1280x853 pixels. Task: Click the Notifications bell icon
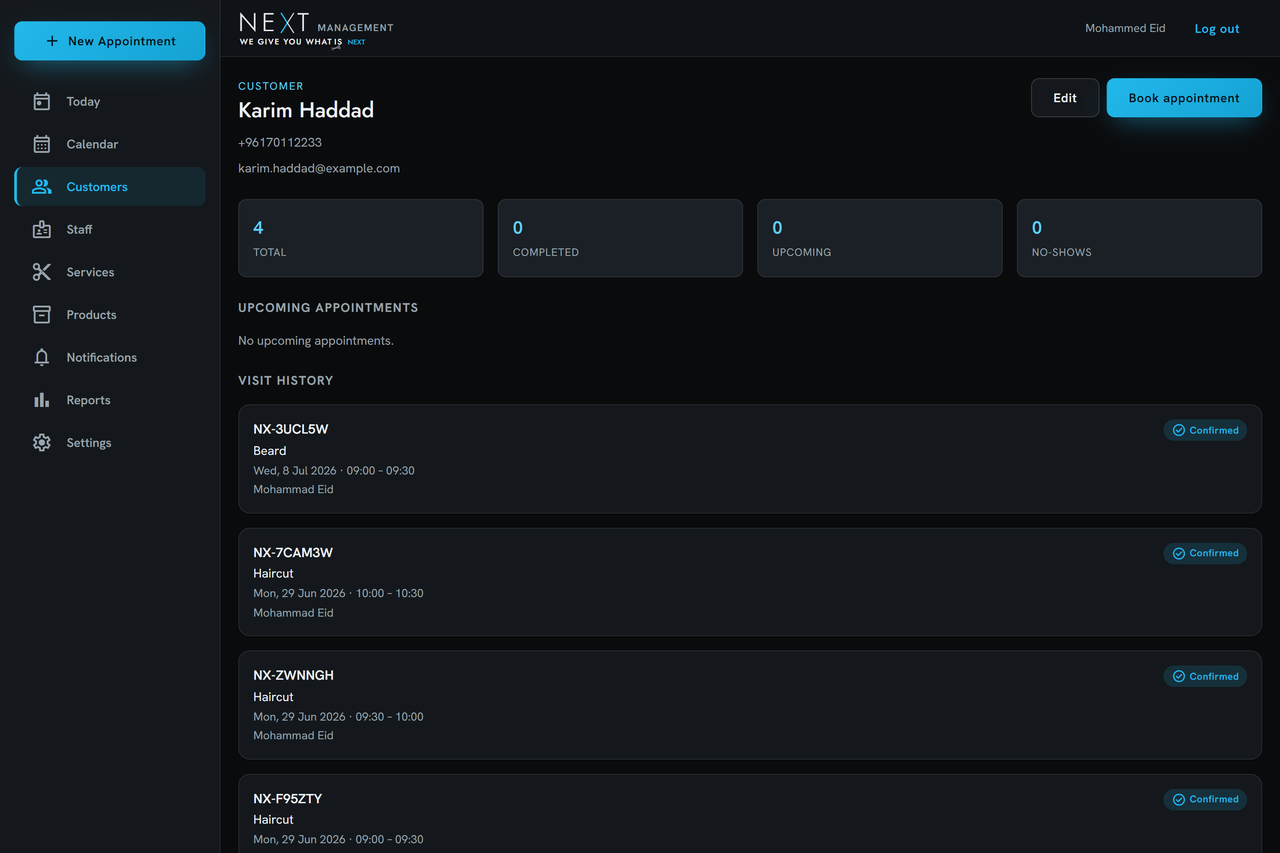(41, 357)
